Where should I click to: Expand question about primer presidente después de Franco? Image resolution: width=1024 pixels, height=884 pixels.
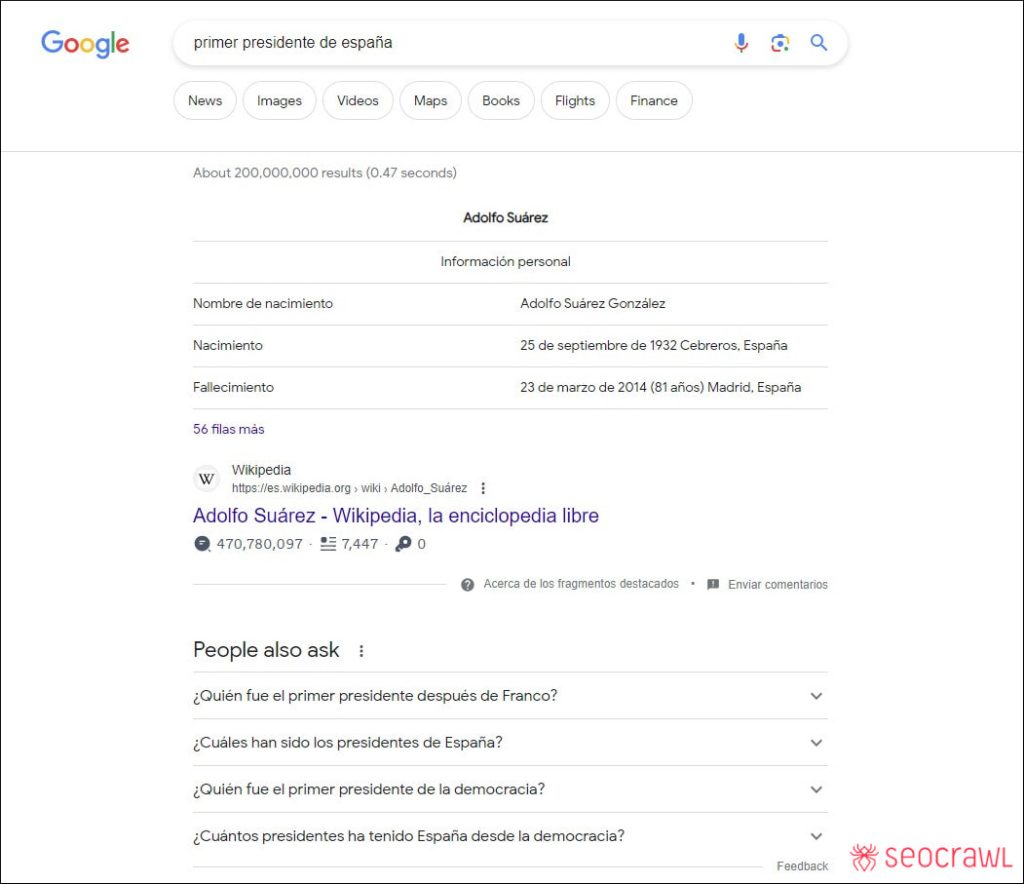(815, 696)
